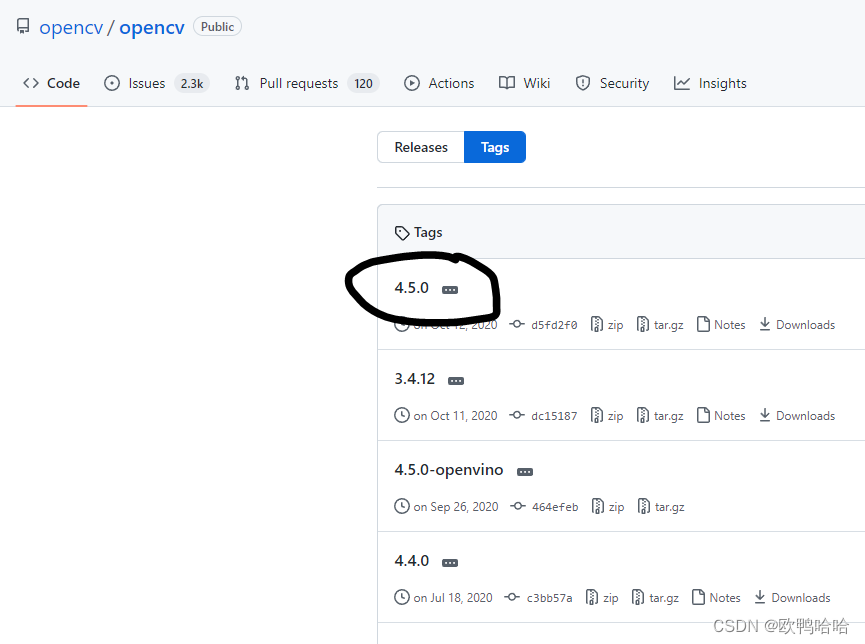
Task: Click the Tags label icon in panel header
Action: tap(403, 232)
